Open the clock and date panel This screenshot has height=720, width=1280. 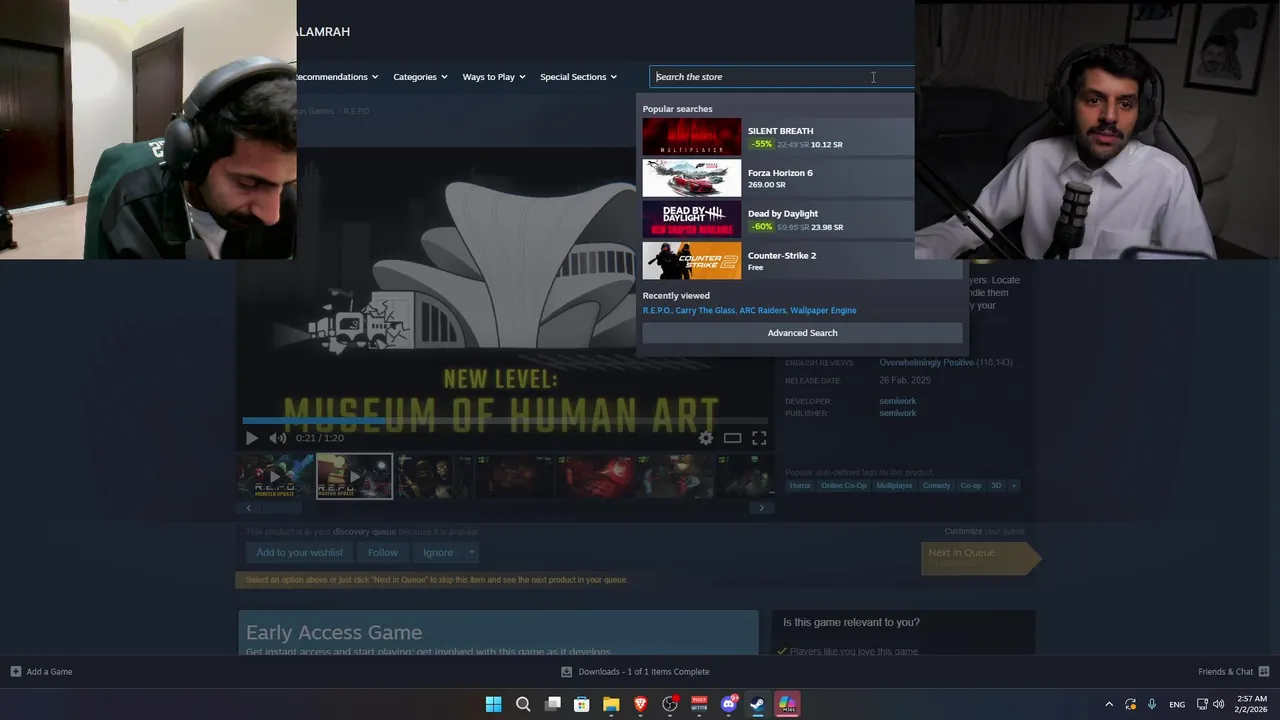1252,704
